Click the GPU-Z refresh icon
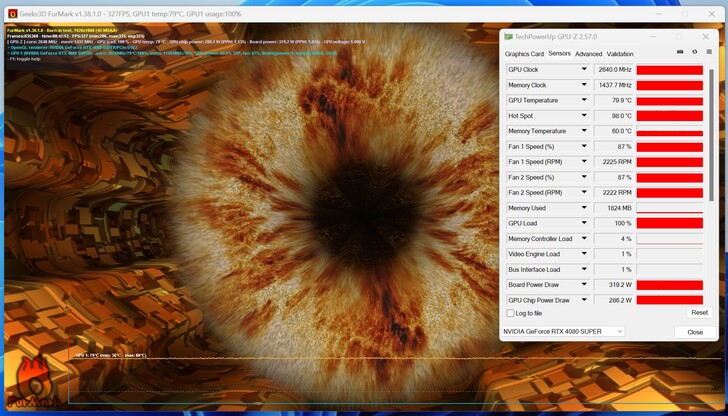Viewport: 728px width, 416px height. (x=694, y=52)
